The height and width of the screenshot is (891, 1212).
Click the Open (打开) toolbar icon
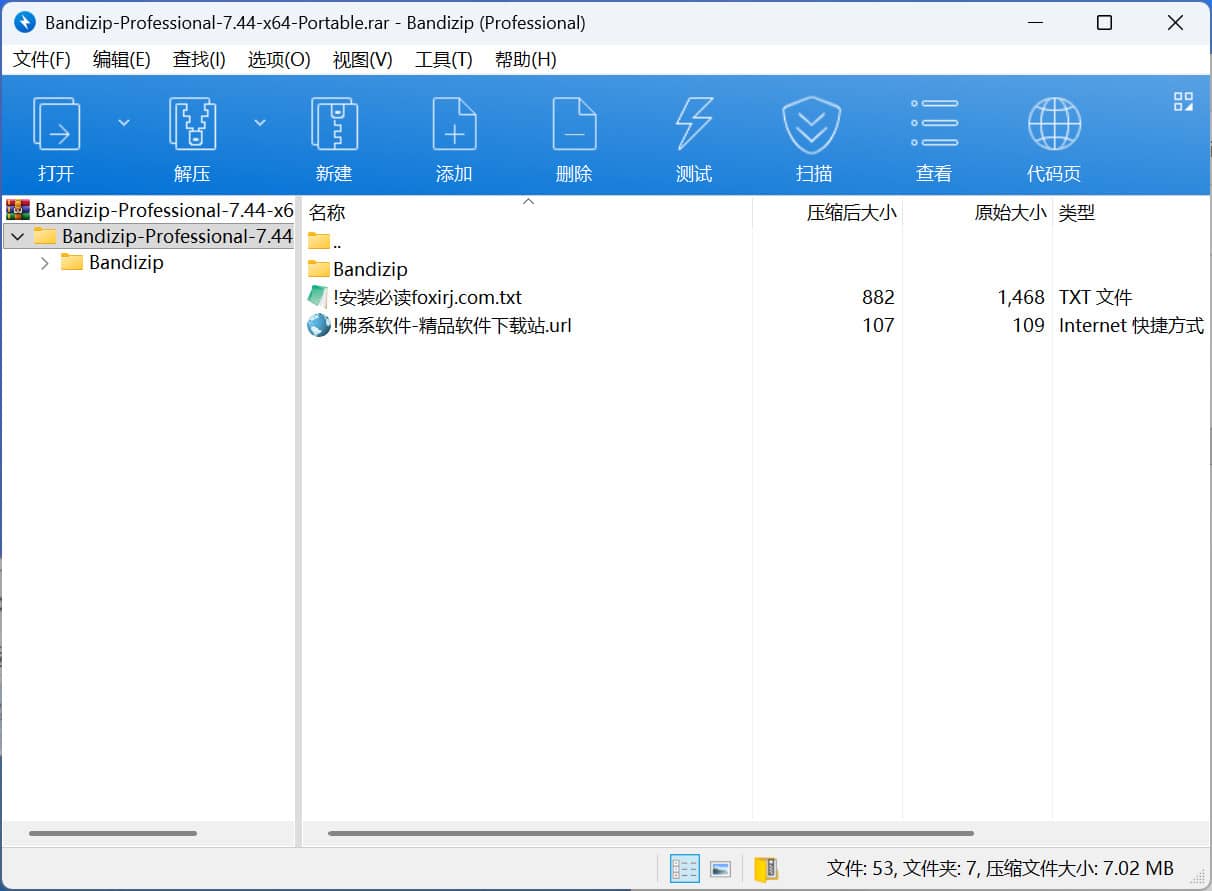click(56, 124)
